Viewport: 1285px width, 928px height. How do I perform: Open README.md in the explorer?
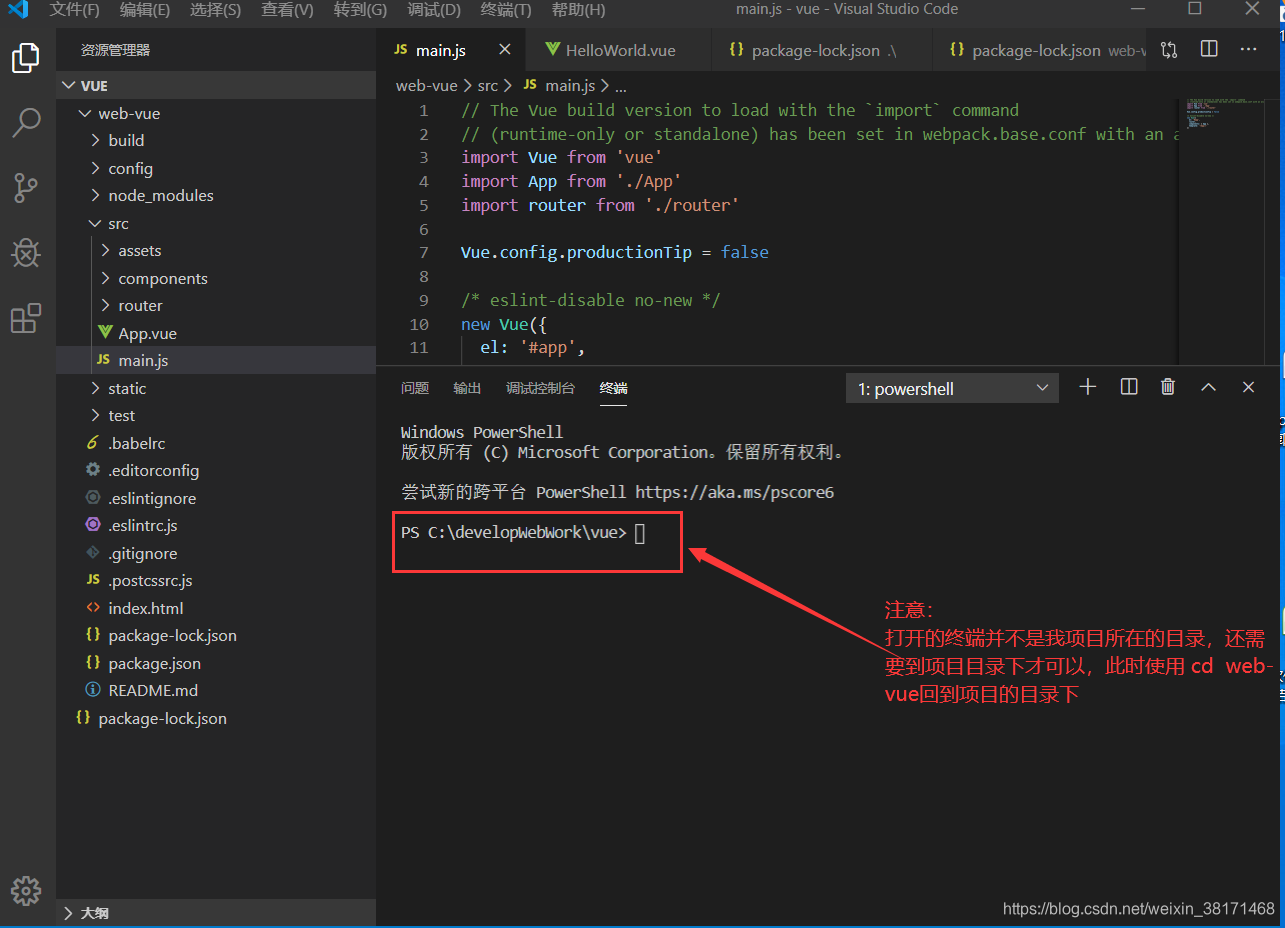point(216,691)
